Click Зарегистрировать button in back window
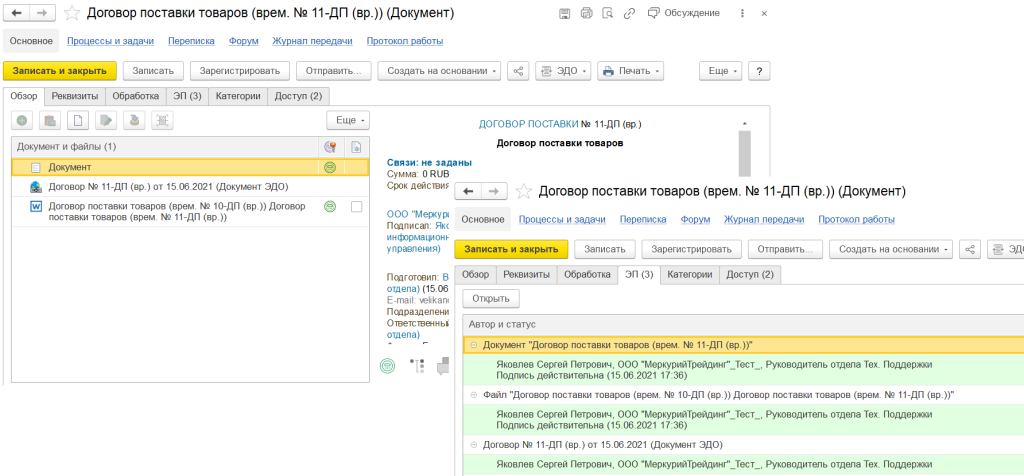The image size is (1024, 476). 240,71
